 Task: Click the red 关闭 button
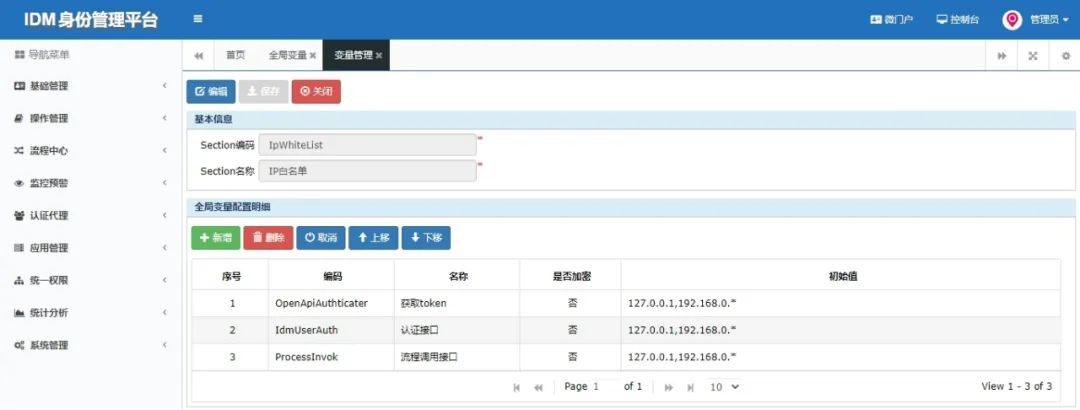click(316, 92)
